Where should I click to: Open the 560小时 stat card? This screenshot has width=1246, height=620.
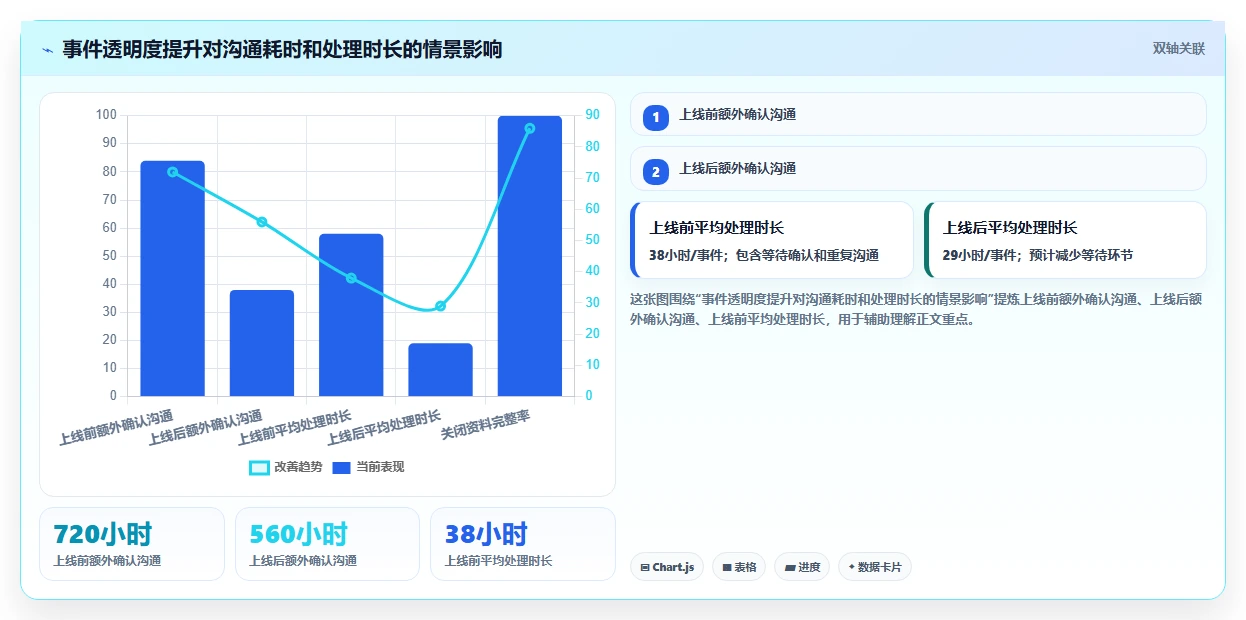click(x=328, y=544)
